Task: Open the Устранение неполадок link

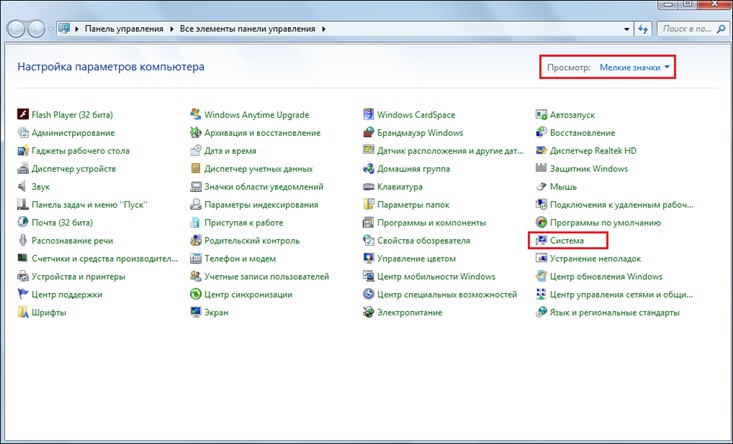Action: click(595, 258)
